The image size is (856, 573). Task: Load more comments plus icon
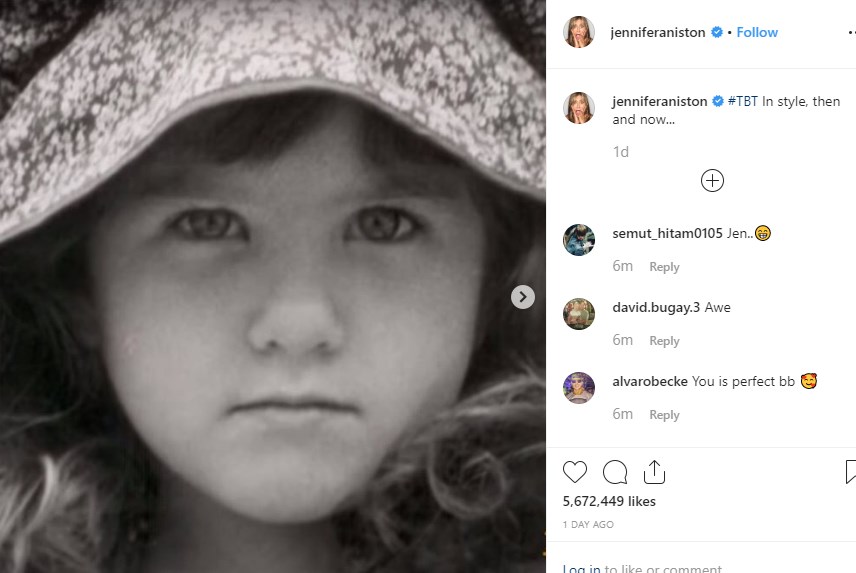point(712,181)
